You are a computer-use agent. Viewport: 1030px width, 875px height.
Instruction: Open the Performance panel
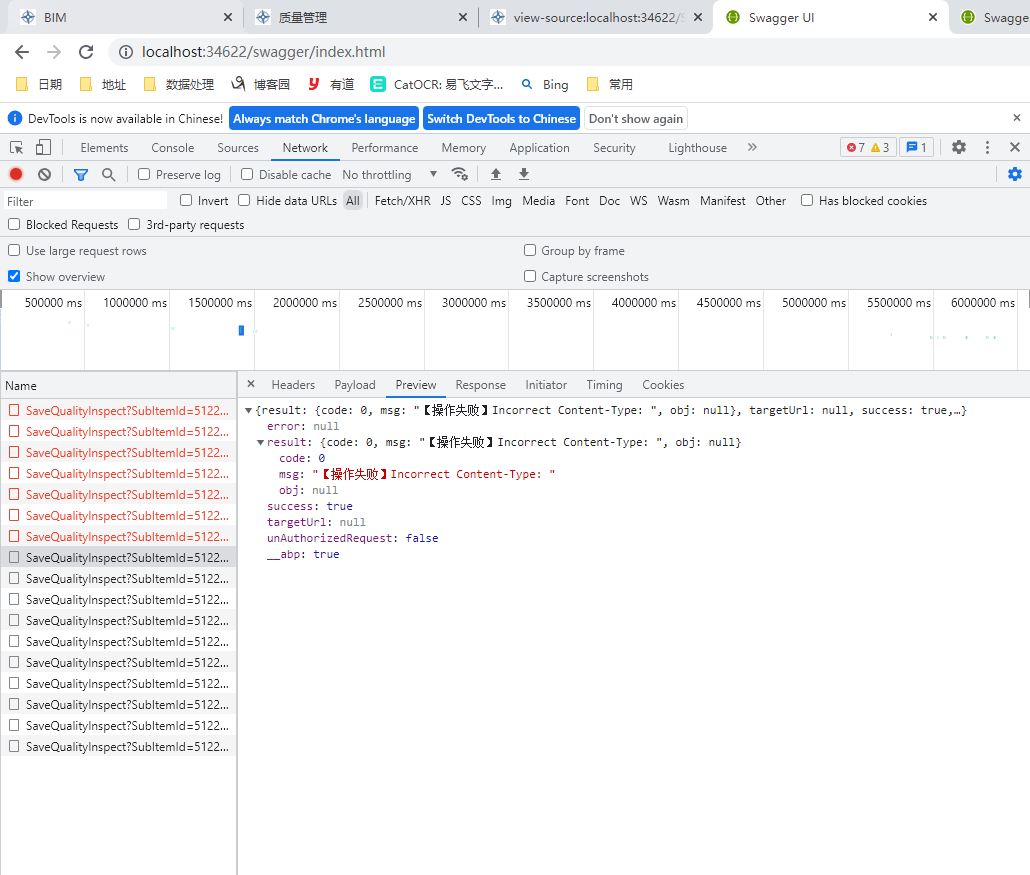click(x=385, y=148)
